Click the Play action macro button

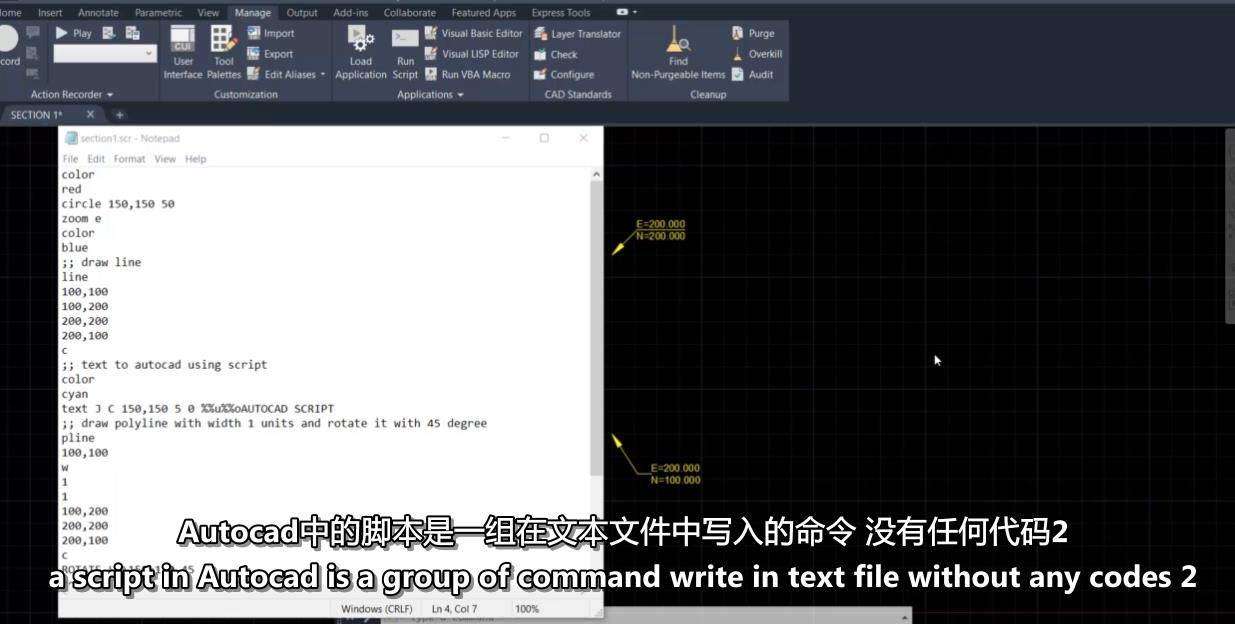pos(72,33)
